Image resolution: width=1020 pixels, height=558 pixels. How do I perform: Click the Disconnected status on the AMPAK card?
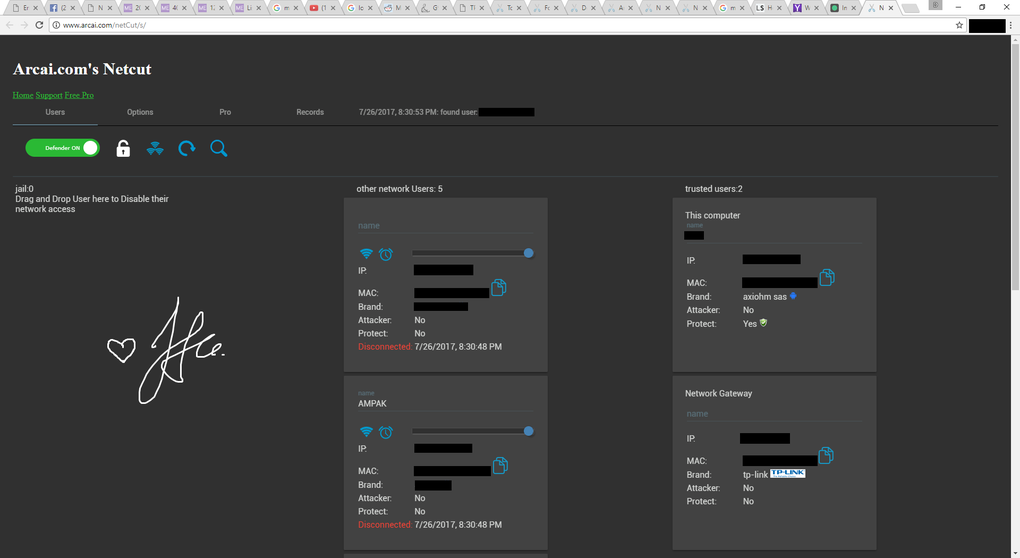pos(384,525)
